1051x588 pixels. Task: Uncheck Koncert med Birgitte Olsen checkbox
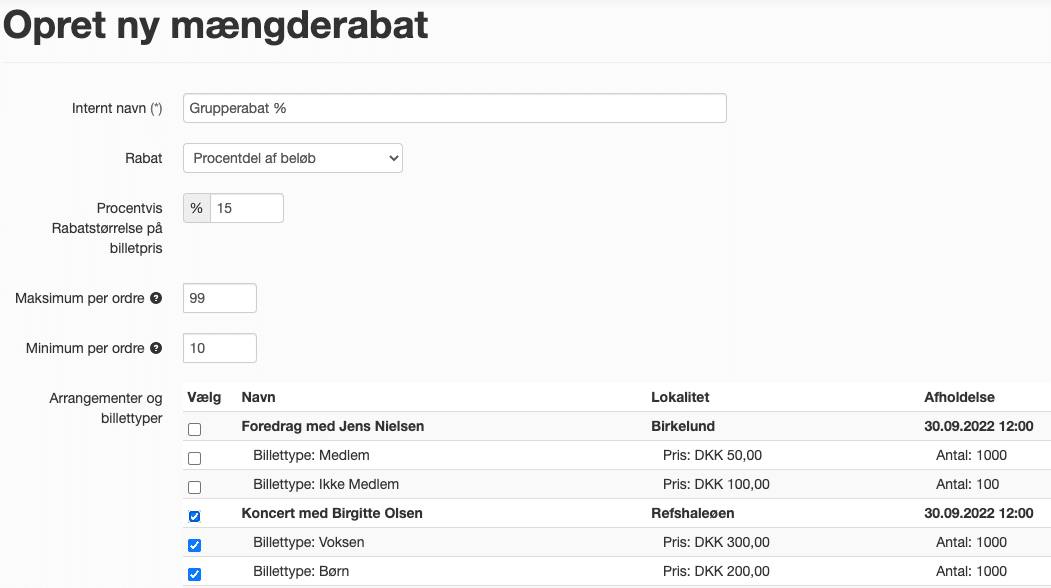point(194,516)
